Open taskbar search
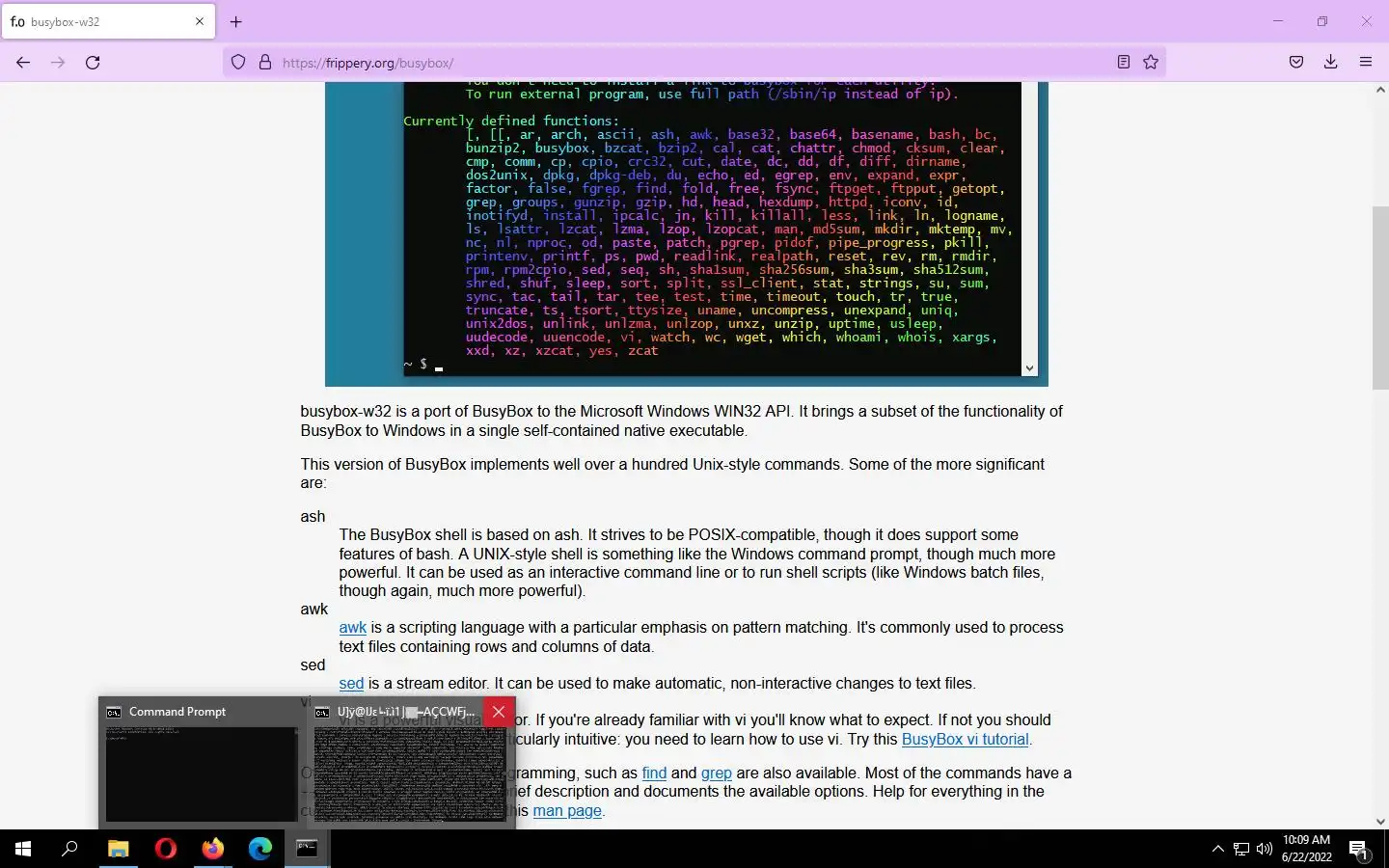The height and width of the screenshot is (868, 1389). [69, 849]
